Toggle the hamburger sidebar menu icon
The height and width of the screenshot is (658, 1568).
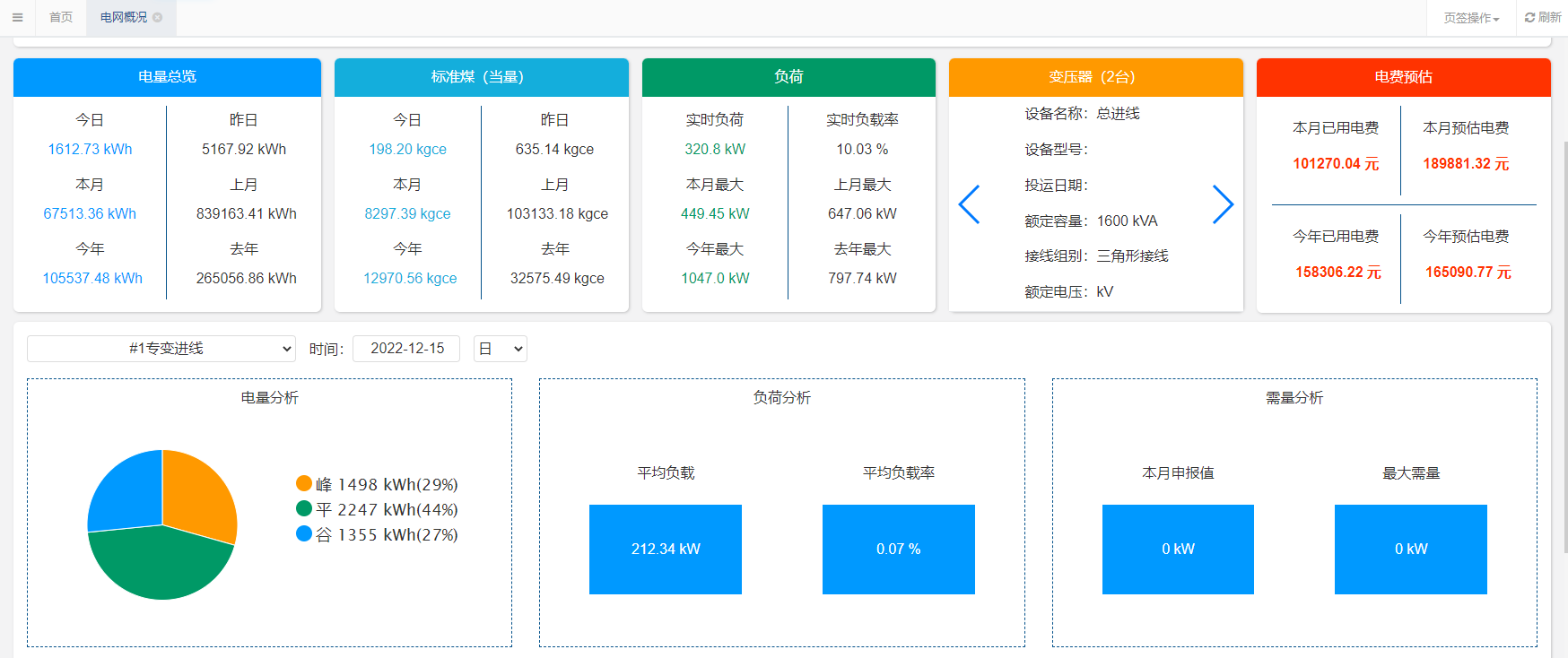(x=17, y=17)
